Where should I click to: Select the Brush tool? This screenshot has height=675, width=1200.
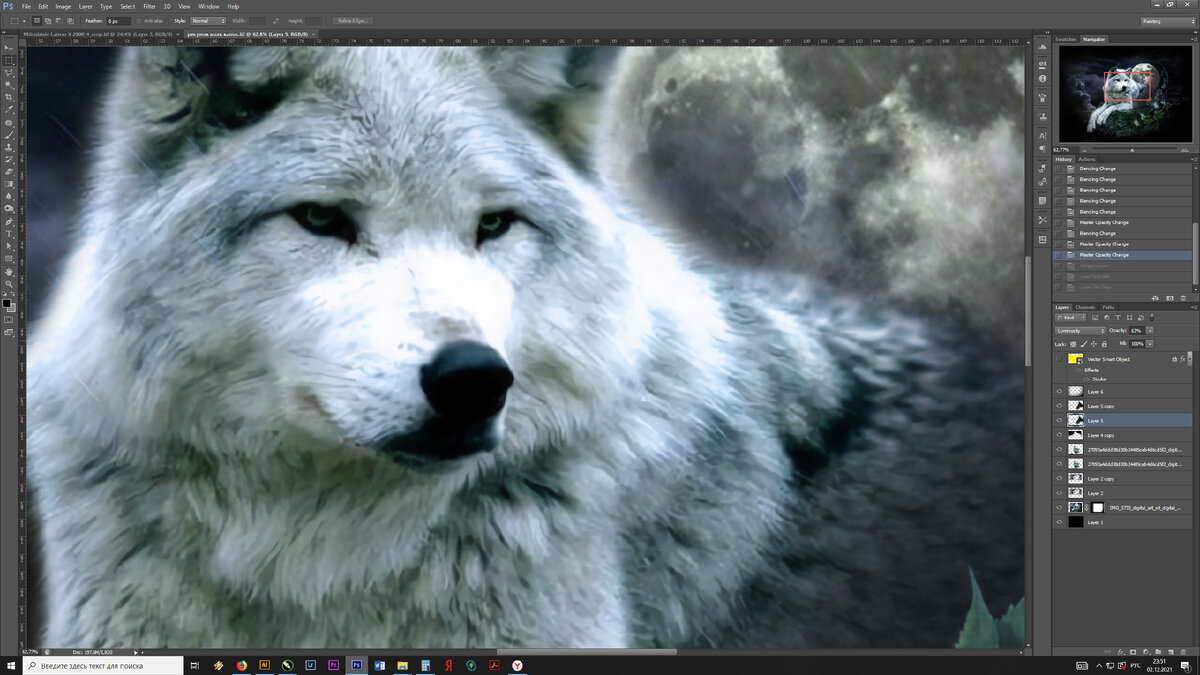[9, 135]
